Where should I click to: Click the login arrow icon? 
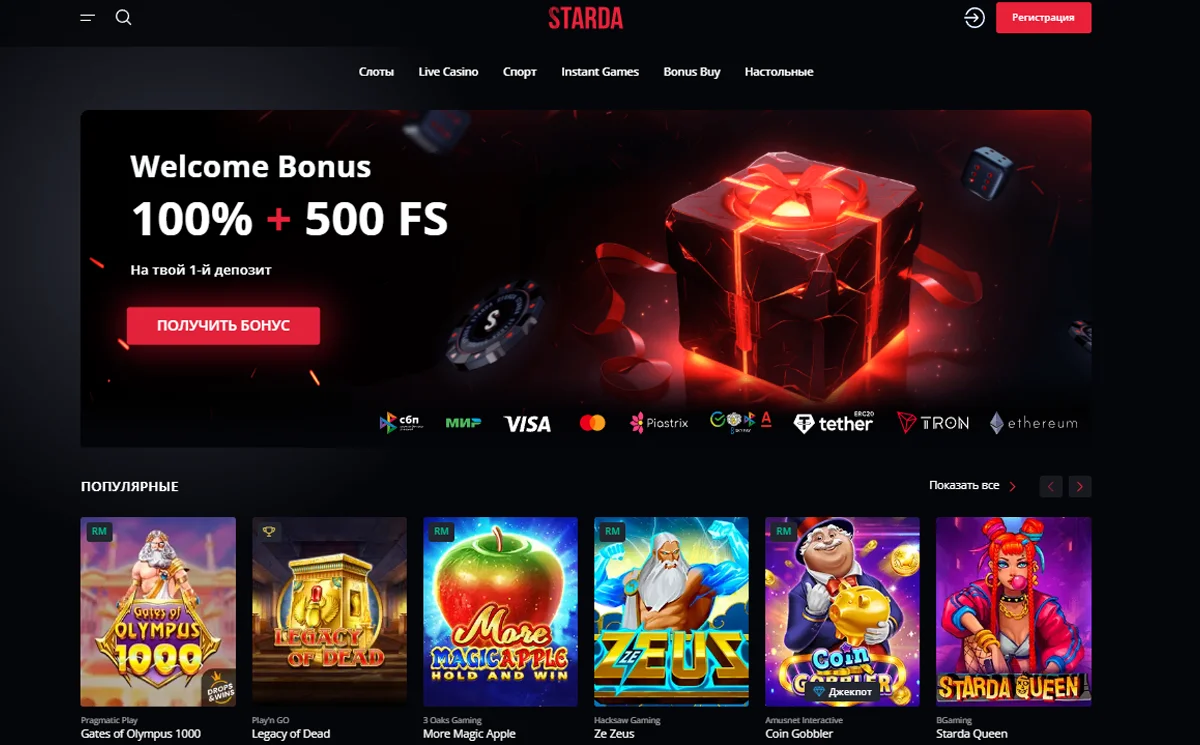(x=974, y=18)
